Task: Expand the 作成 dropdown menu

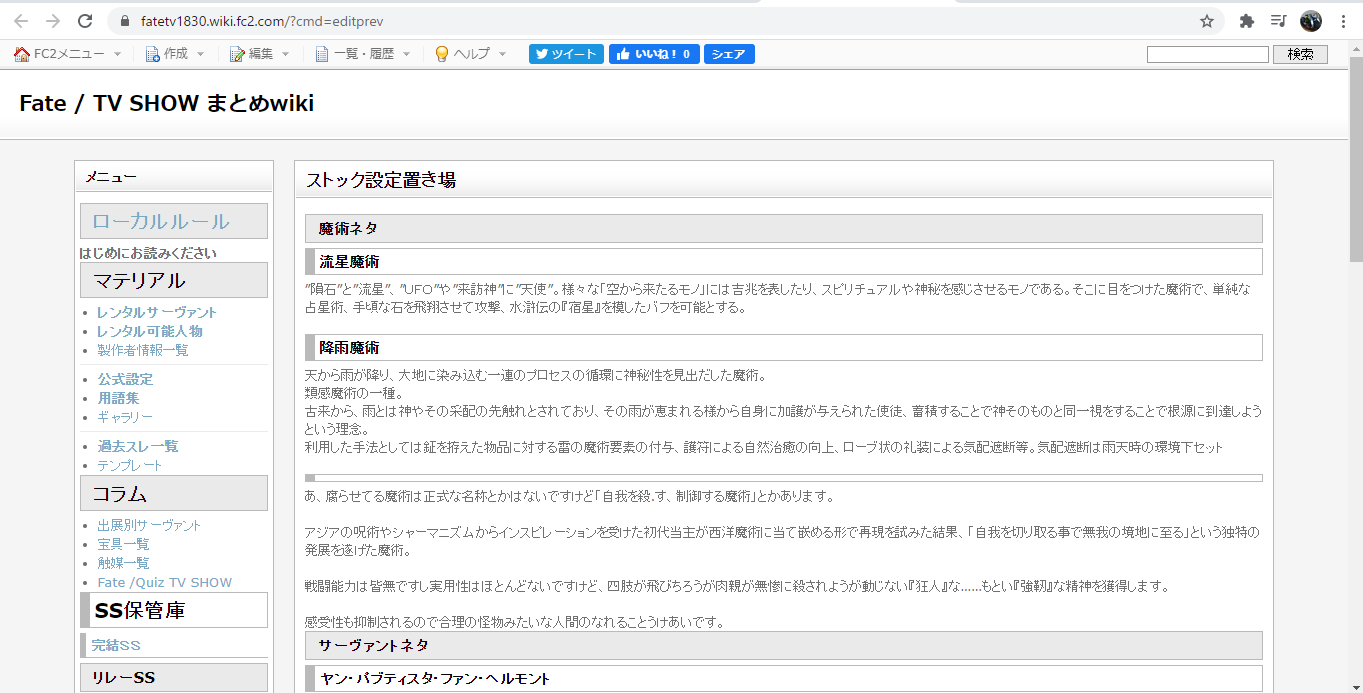Action: [175, 54]
